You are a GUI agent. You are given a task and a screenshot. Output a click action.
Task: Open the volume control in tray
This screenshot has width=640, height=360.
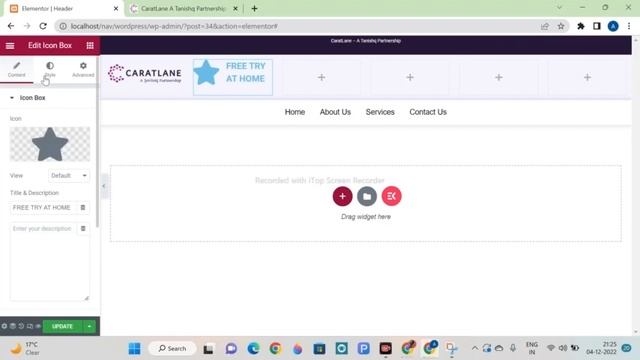[x=563, y=348]
